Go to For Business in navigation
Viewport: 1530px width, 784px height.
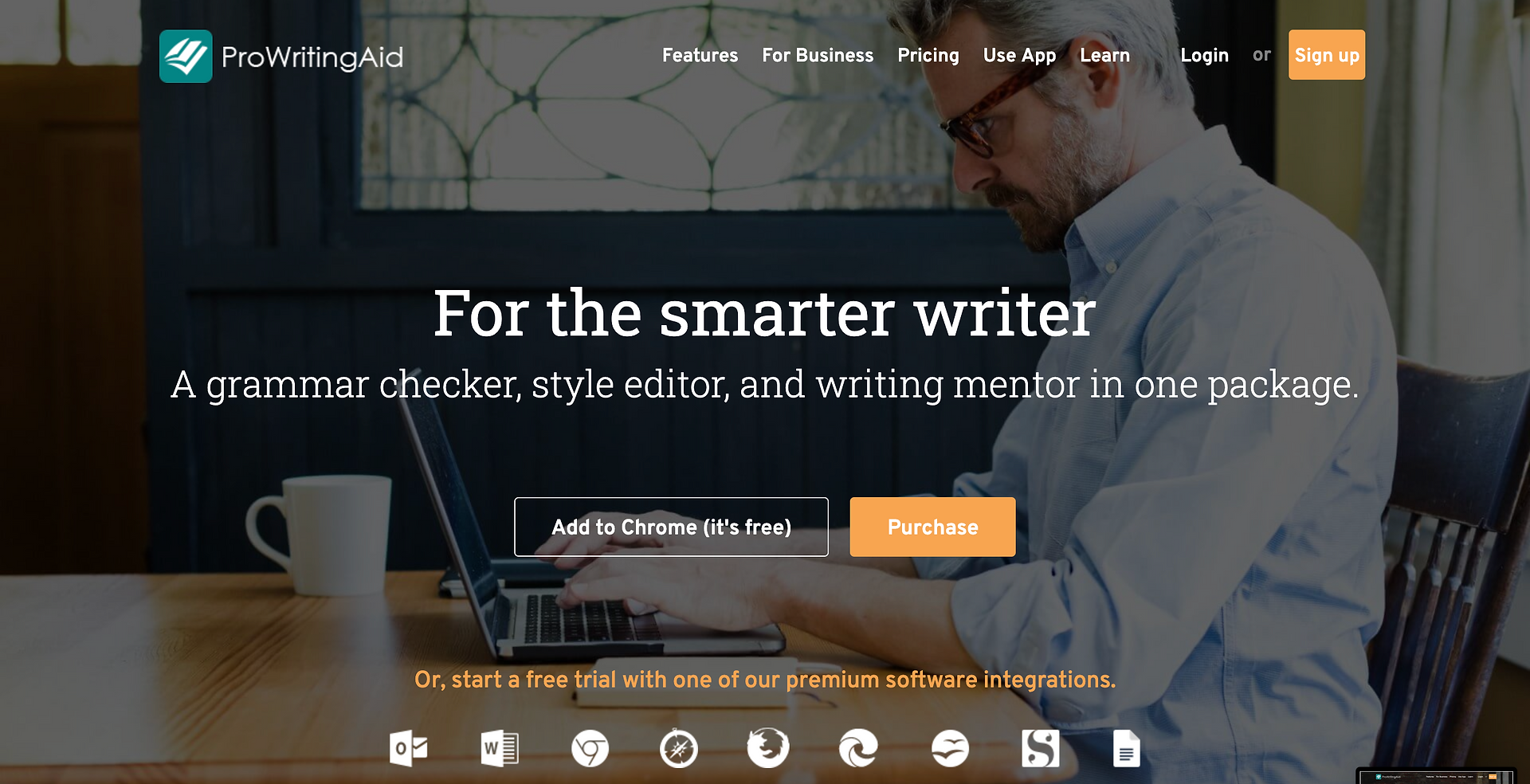click(x=818, y=55)
